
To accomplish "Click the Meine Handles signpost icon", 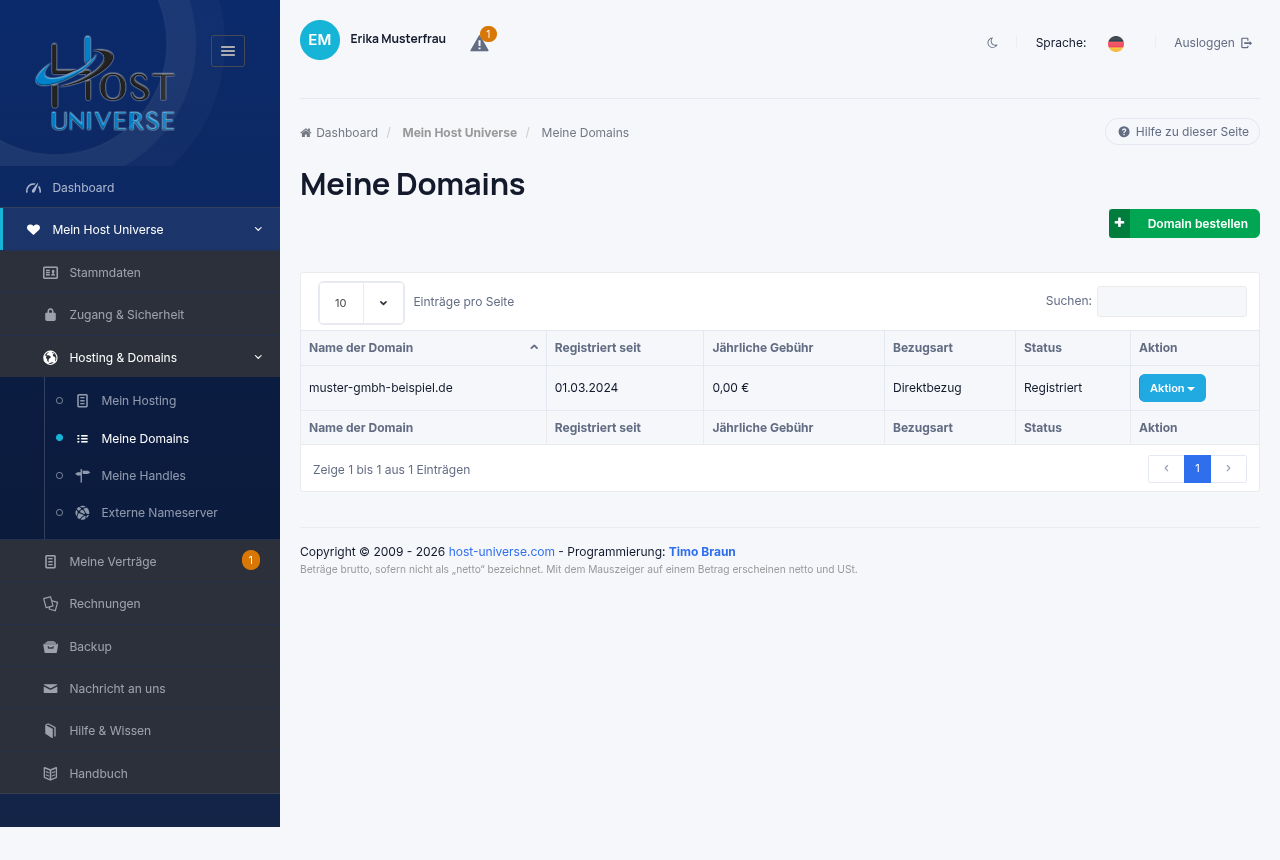I will [83, 476].
